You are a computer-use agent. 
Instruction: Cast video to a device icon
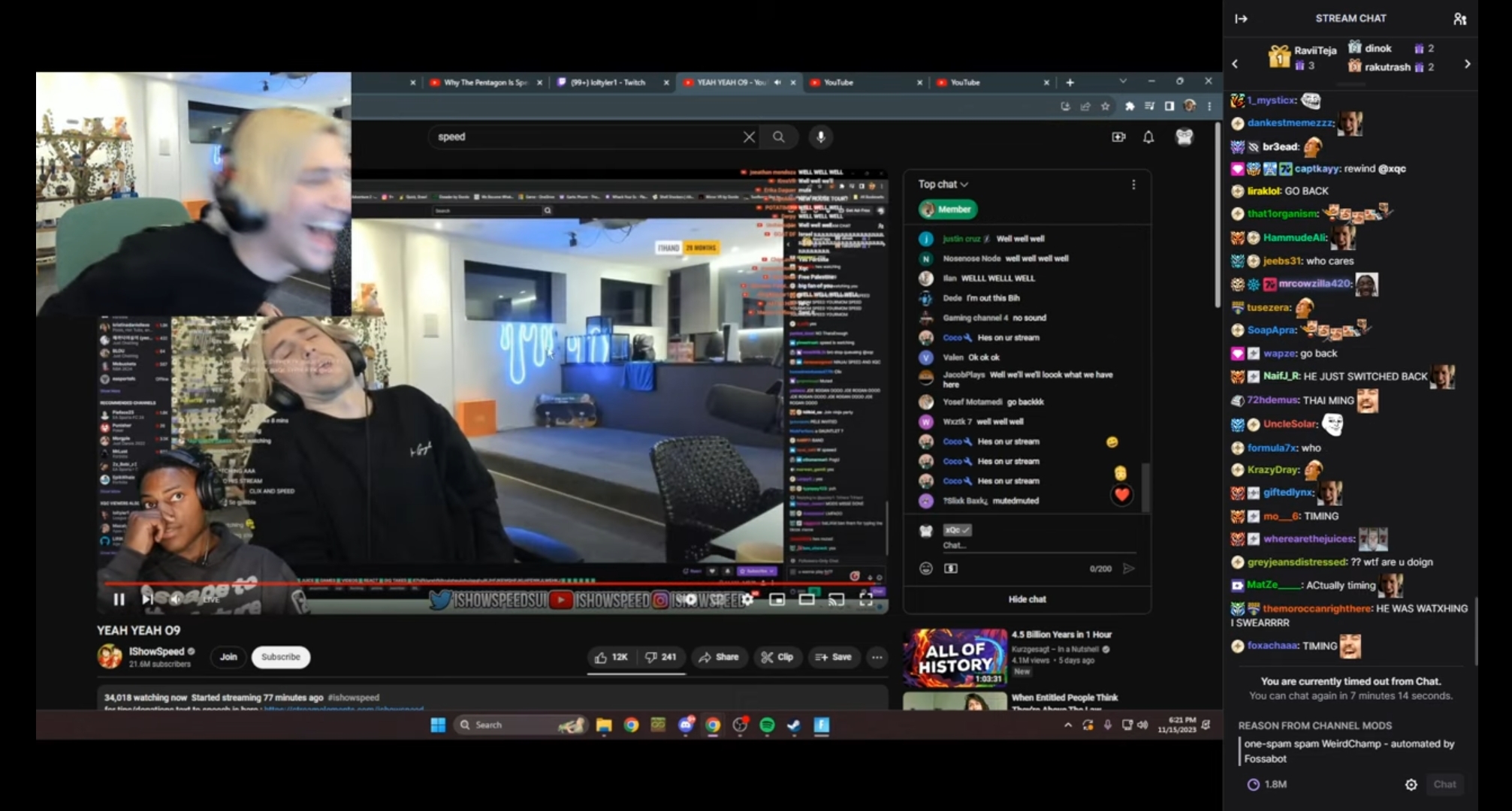pos(836,599)
